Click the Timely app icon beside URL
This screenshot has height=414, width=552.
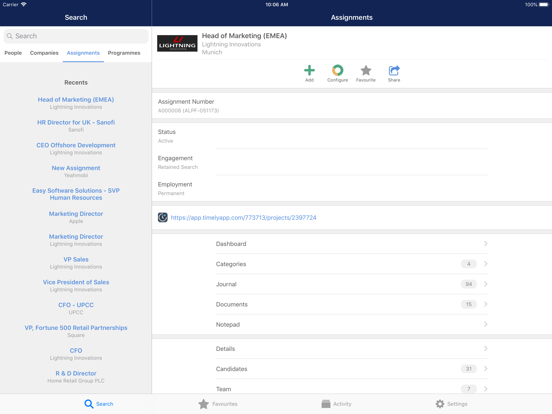pyautogui.click(x=163, y=217)
